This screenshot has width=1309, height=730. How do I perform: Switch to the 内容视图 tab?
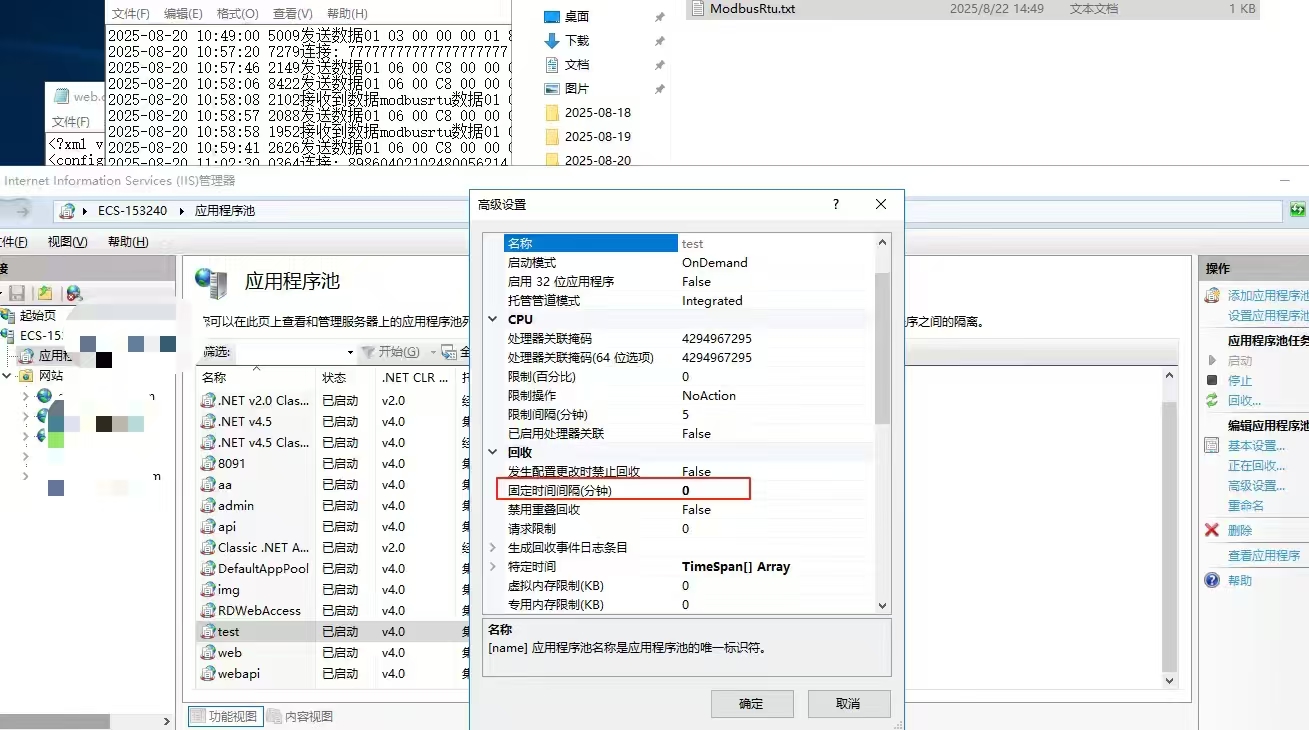[299, 716]
